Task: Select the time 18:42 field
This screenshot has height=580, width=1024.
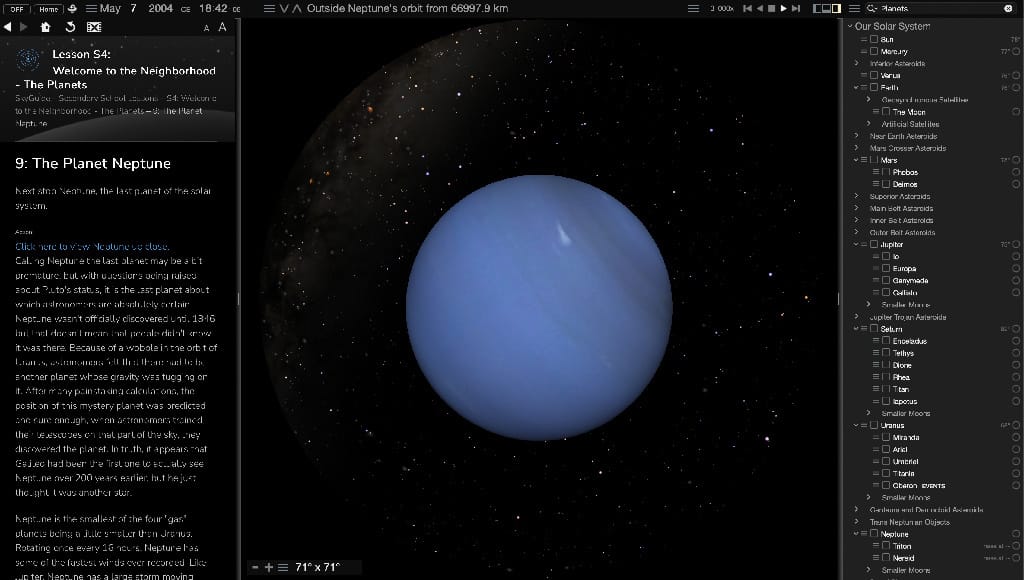Action: tap(213, 8)
